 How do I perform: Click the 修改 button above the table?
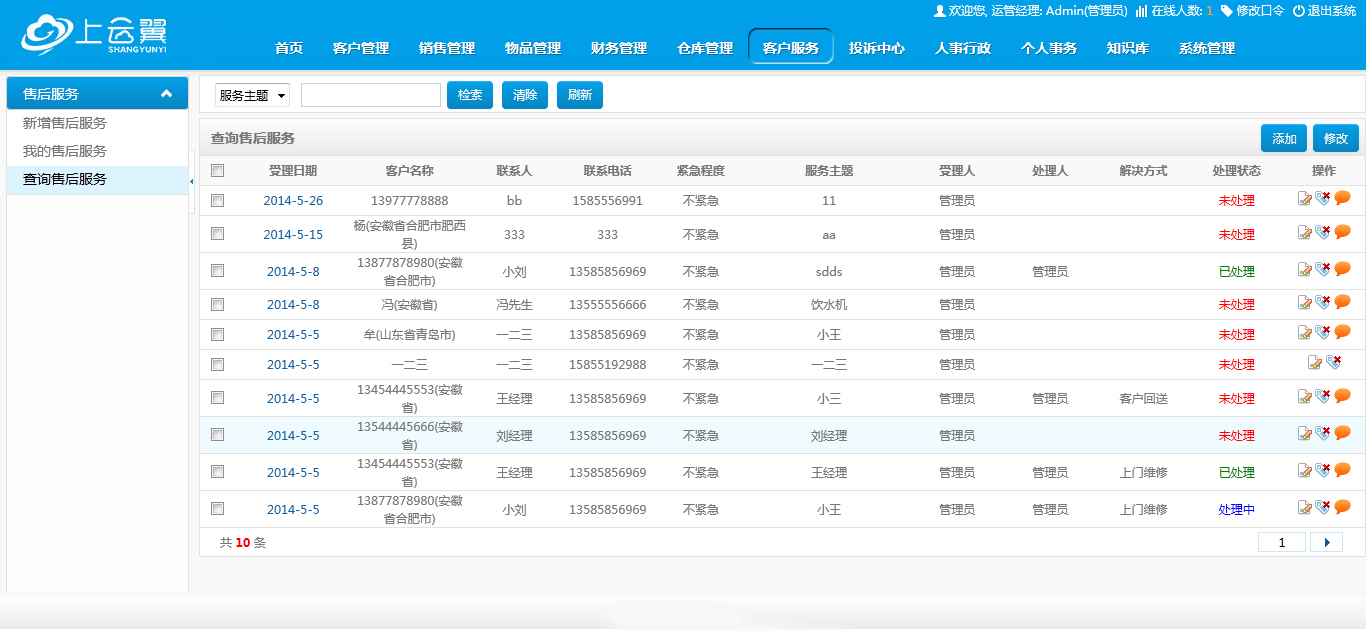coord(1336,139)
